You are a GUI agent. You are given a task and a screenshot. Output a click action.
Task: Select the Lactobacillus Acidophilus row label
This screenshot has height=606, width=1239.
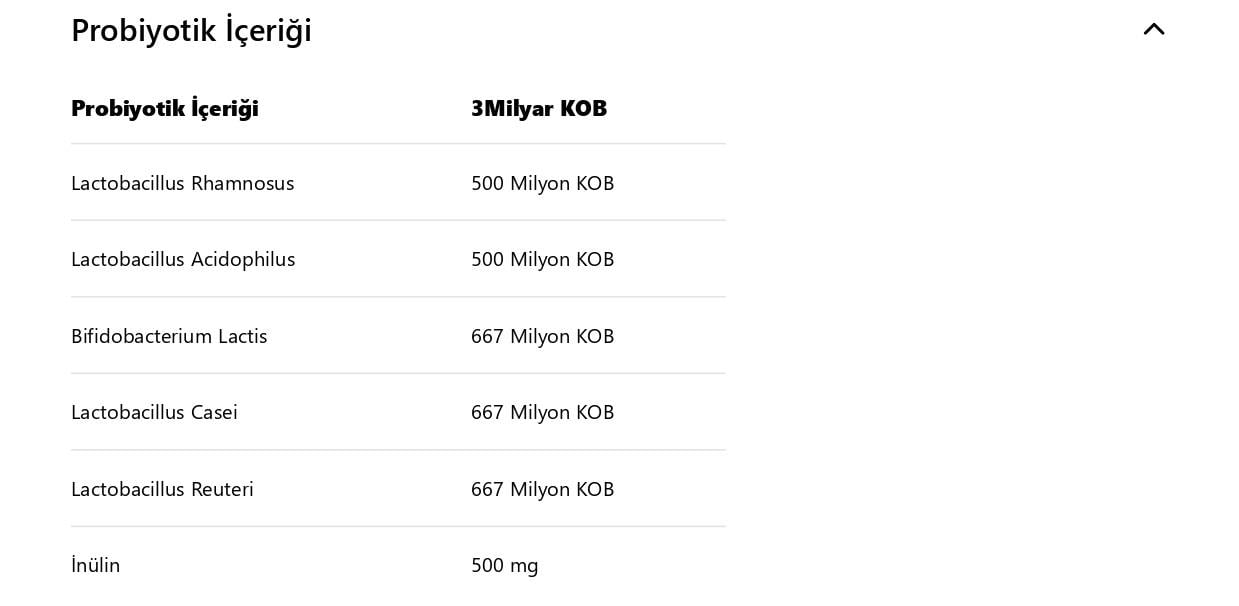tap(183, 259)
